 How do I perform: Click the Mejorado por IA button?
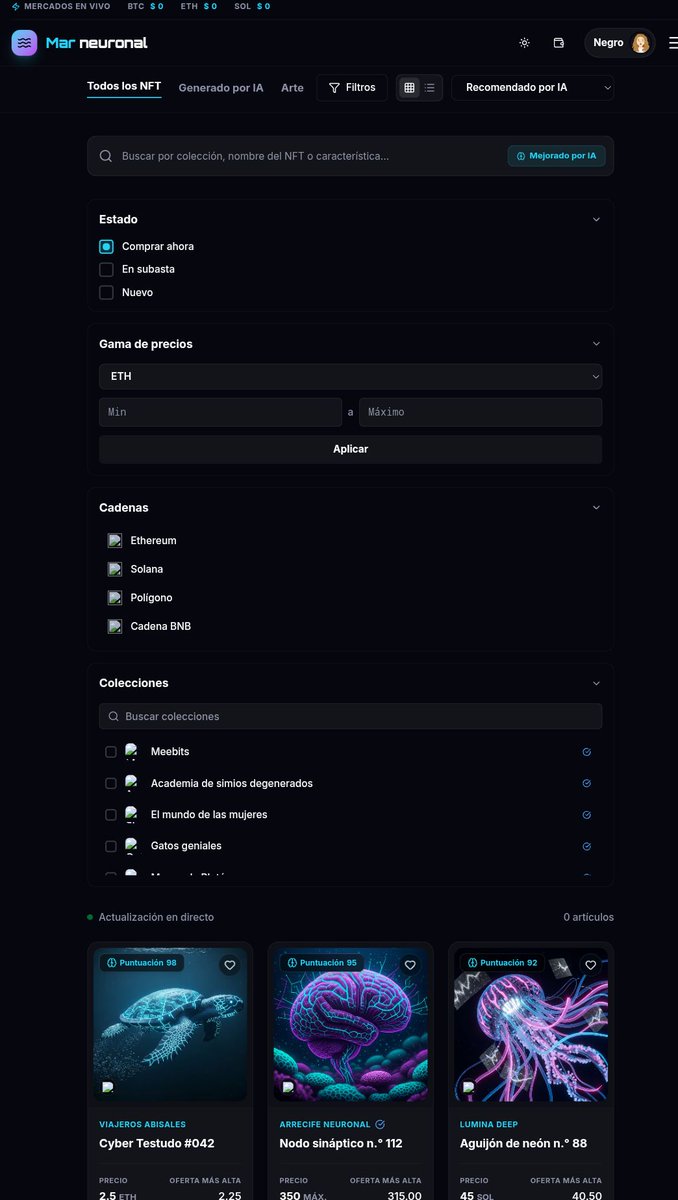(557, 156)
